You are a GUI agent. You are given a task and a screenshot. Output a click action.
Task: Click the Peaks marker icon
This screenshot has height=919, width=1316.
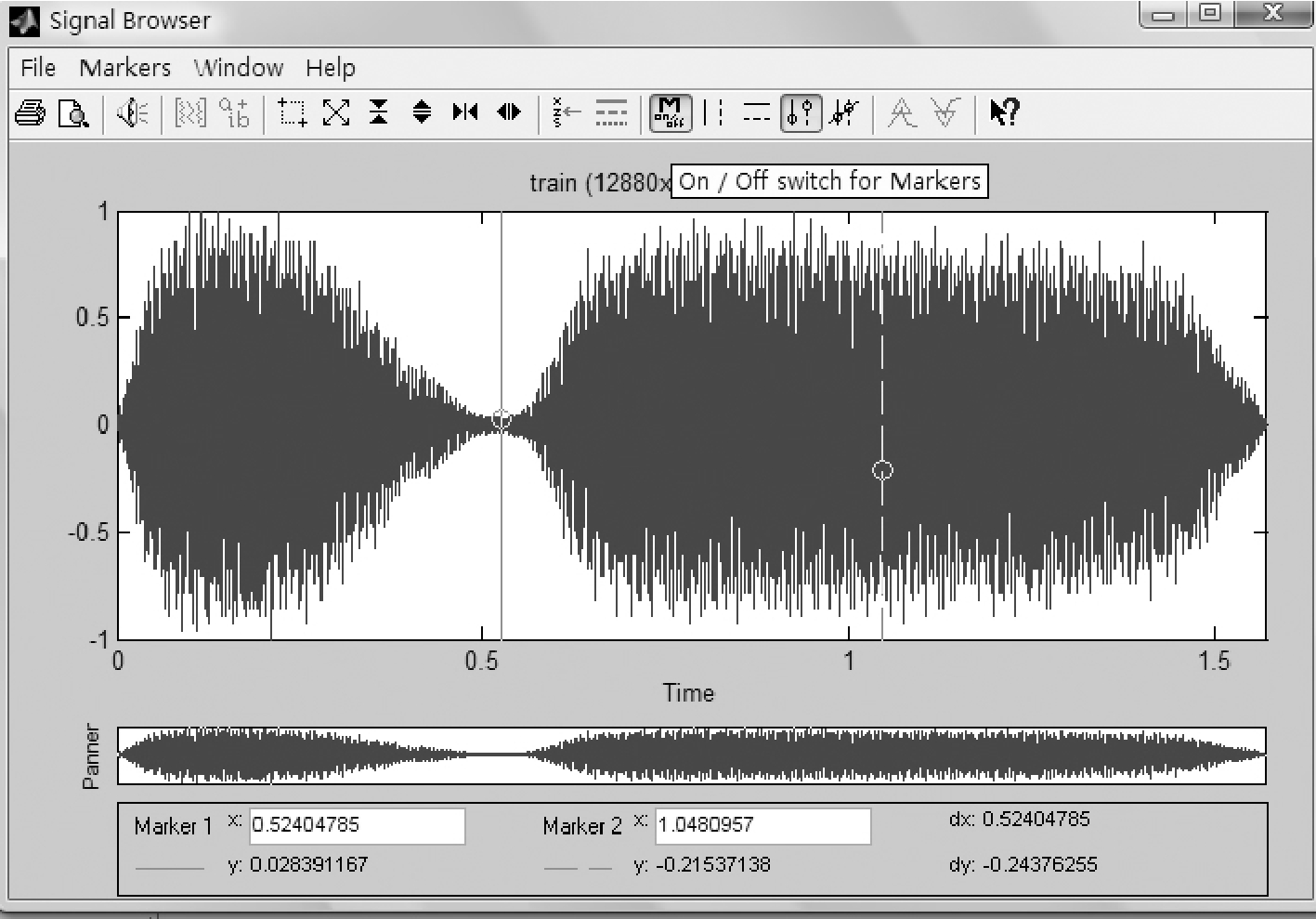902,113
